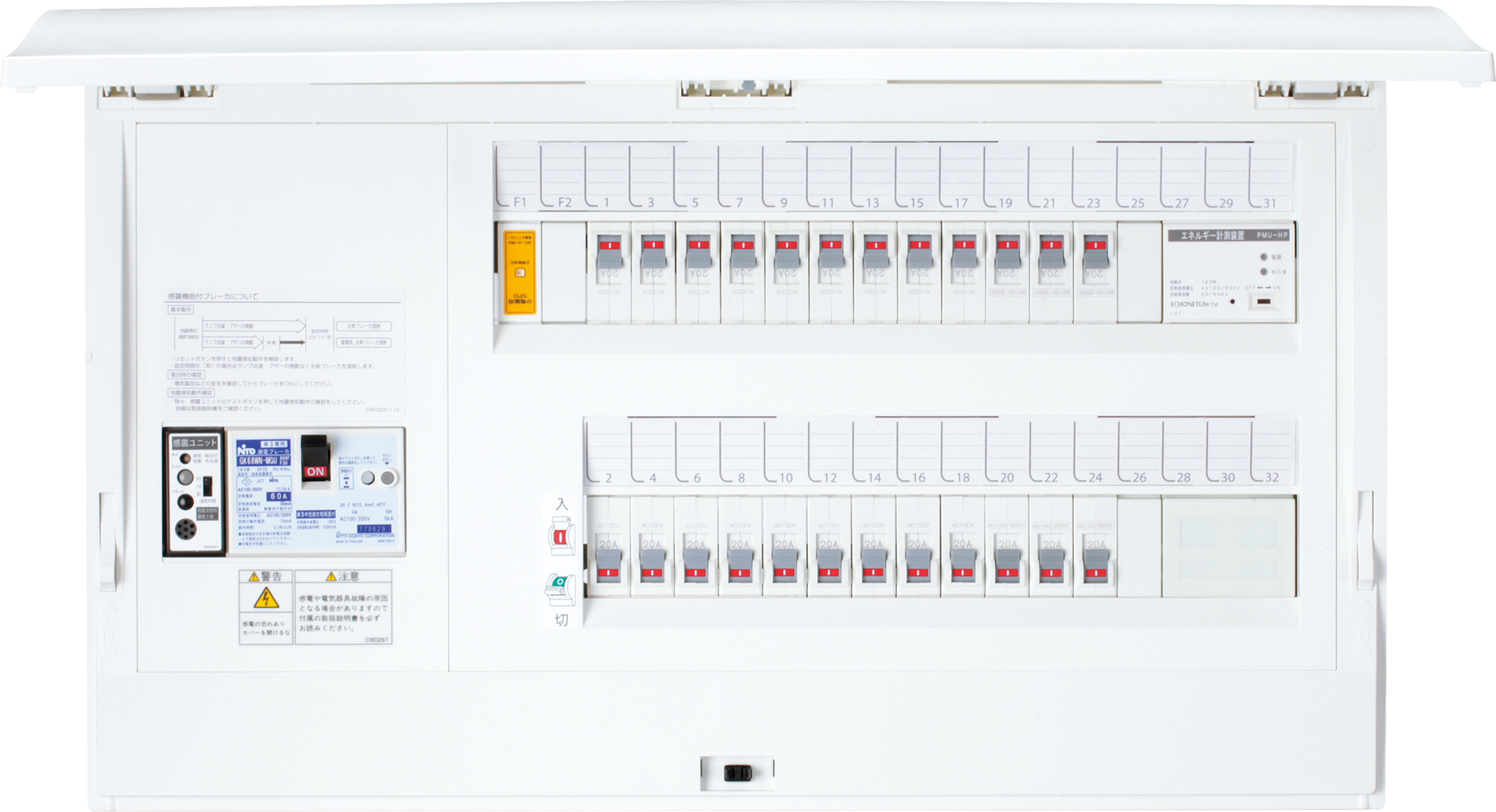The height and width of the screenshot is (812, 1496).
Task: Click the power LED on energy measurement unit
Action: [x=1264, y=257]
